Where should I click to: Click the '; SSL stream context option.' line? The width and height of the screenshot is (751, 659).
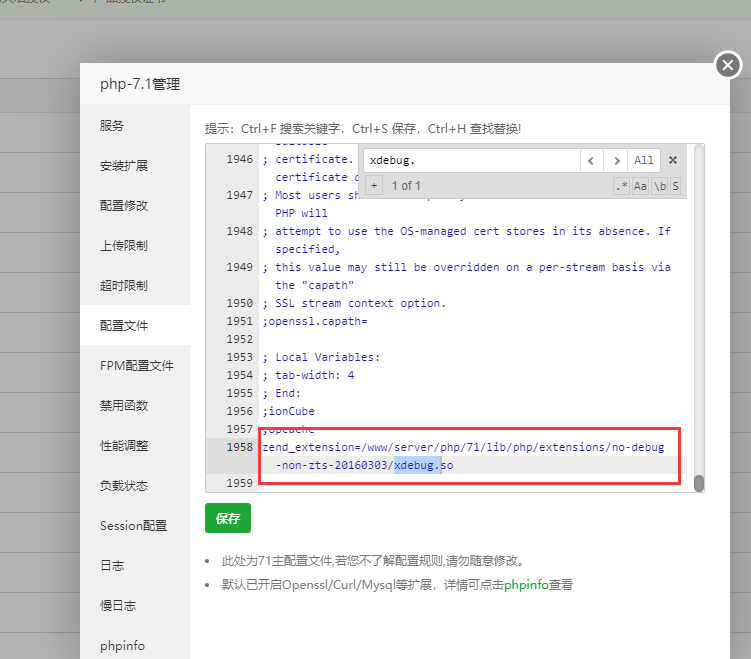[354, 303]
